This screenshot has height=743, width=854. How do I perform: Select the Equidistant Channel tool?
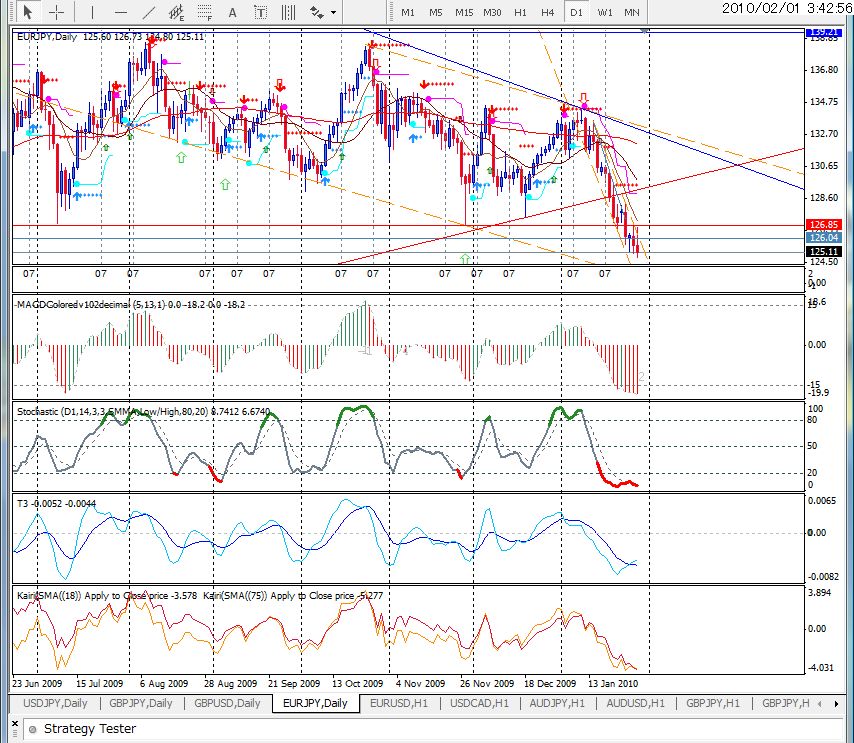[x=176, y=12]
